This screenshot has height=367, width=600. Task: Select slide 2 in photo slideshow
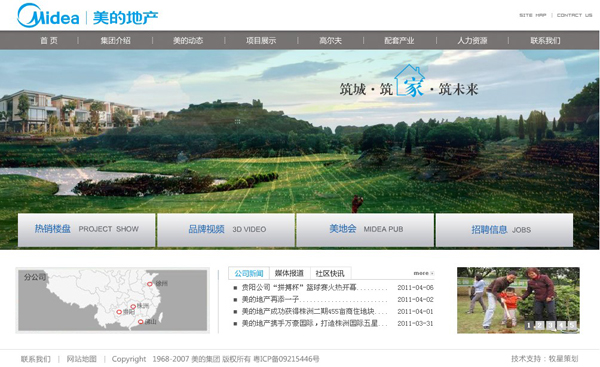point(540,325)
